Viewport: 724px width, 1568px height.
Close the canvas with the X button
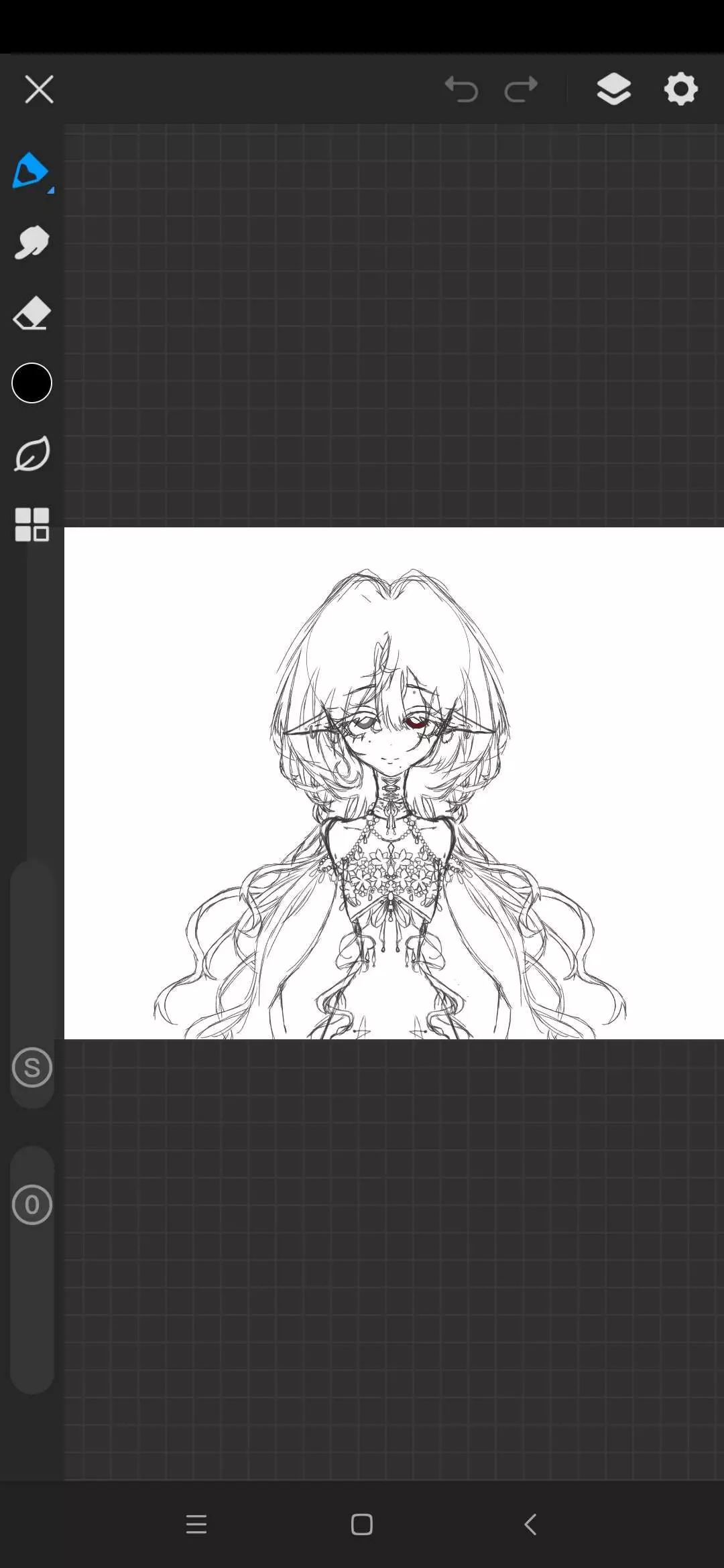click(39, 89)
